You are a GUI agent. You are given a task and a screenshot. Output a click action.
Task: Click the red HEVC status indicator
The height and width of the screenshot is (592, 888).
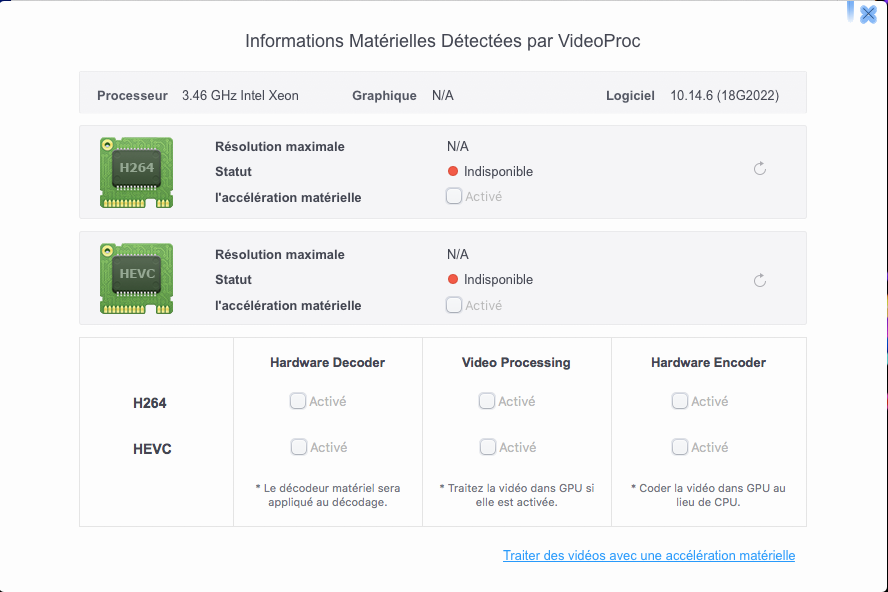[x=452, y=279]
